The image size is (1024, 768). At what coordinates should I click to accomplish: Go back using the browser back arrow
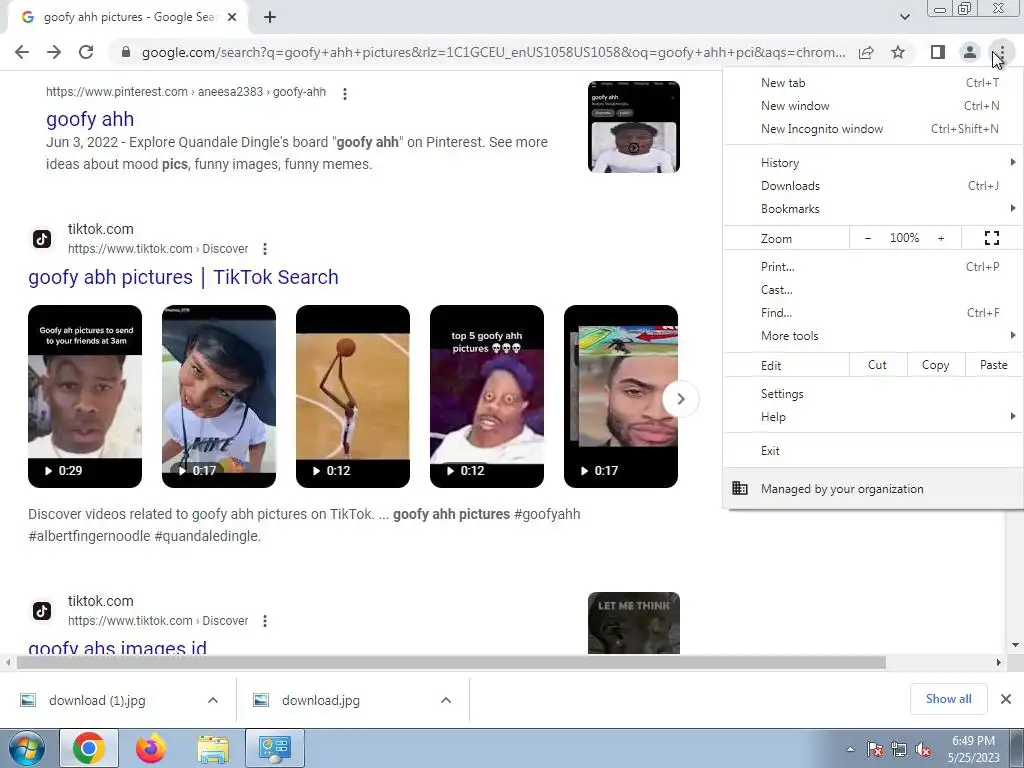[22, 52]
